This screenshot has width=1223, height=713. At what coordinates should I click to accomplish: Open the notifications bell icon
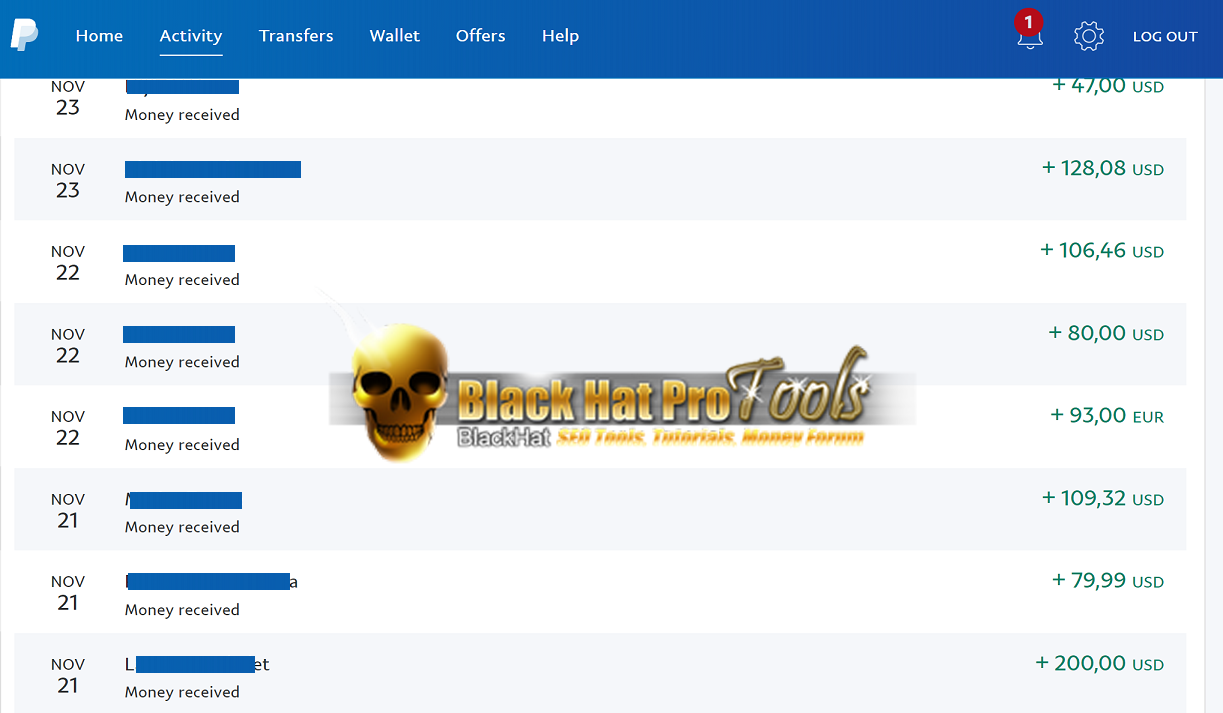point(1029,37)
